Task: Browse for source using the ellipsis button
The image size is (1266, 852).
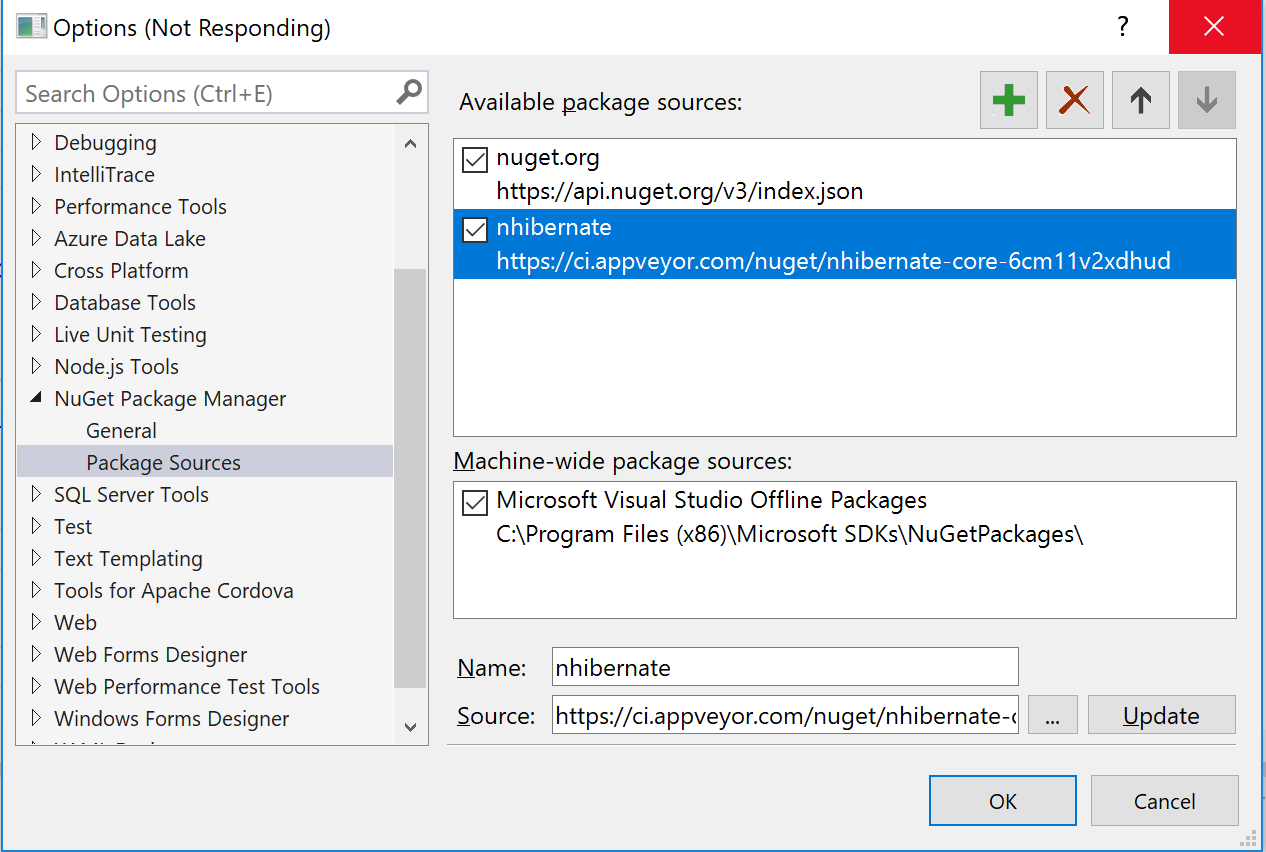Action: click(1052, 716)
